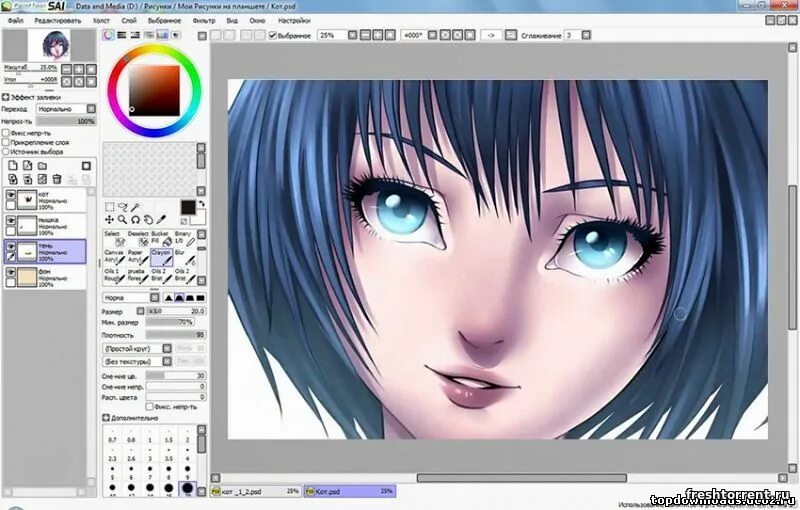
Task: Open the Редактировать menu
Action: (58, 21)
